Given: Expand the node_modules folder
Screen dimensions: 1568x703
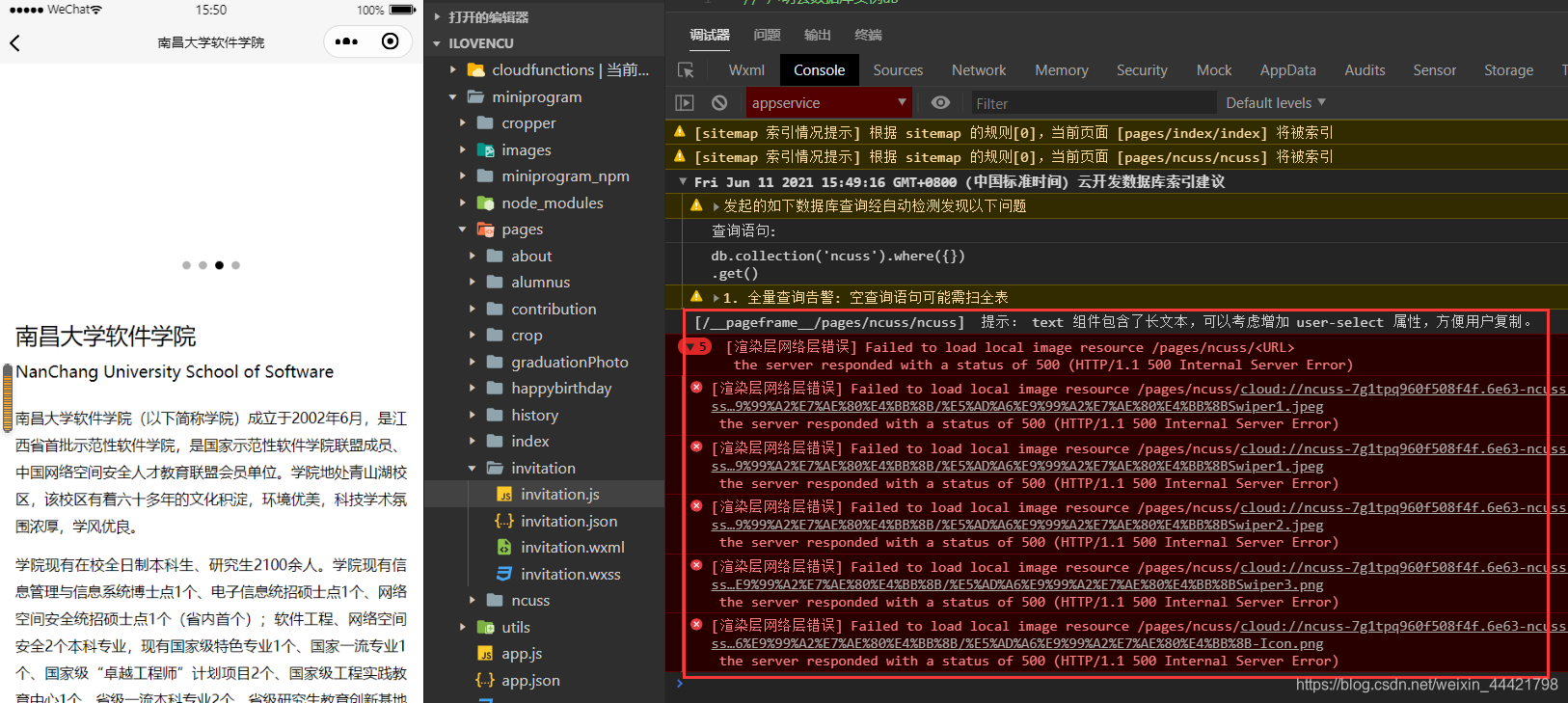Looking at the screenshot, I should point(463,203).
